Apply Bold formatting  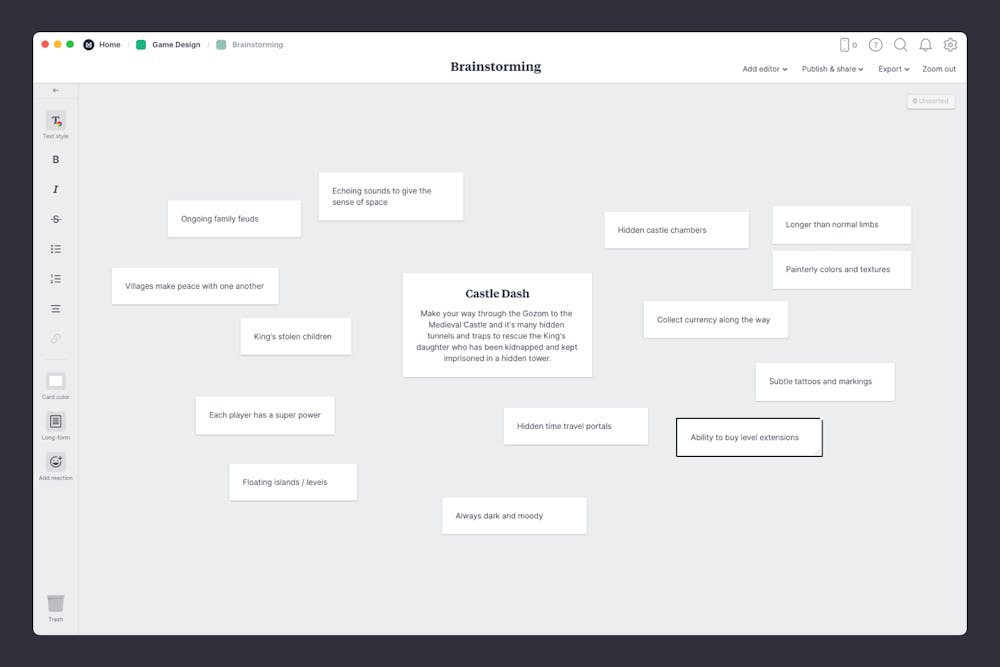point(55,159)
